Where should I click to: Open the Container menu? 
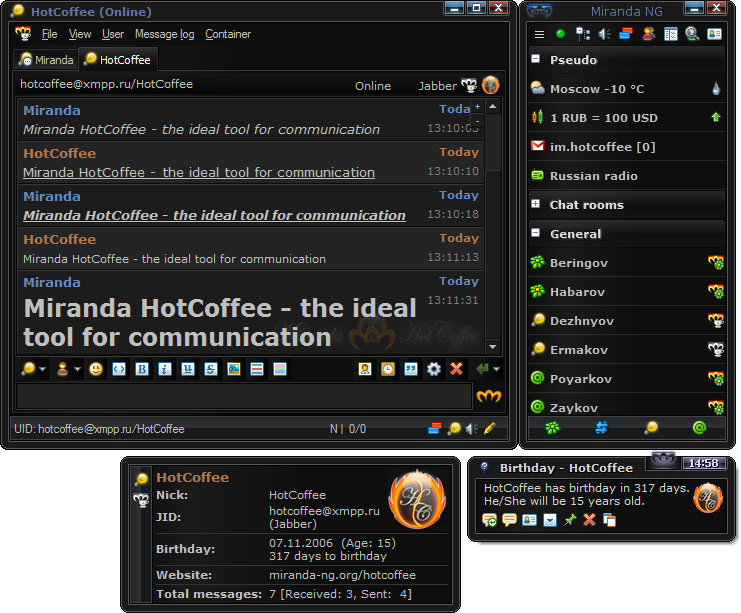pyautogui.click(x=228, y=34)
